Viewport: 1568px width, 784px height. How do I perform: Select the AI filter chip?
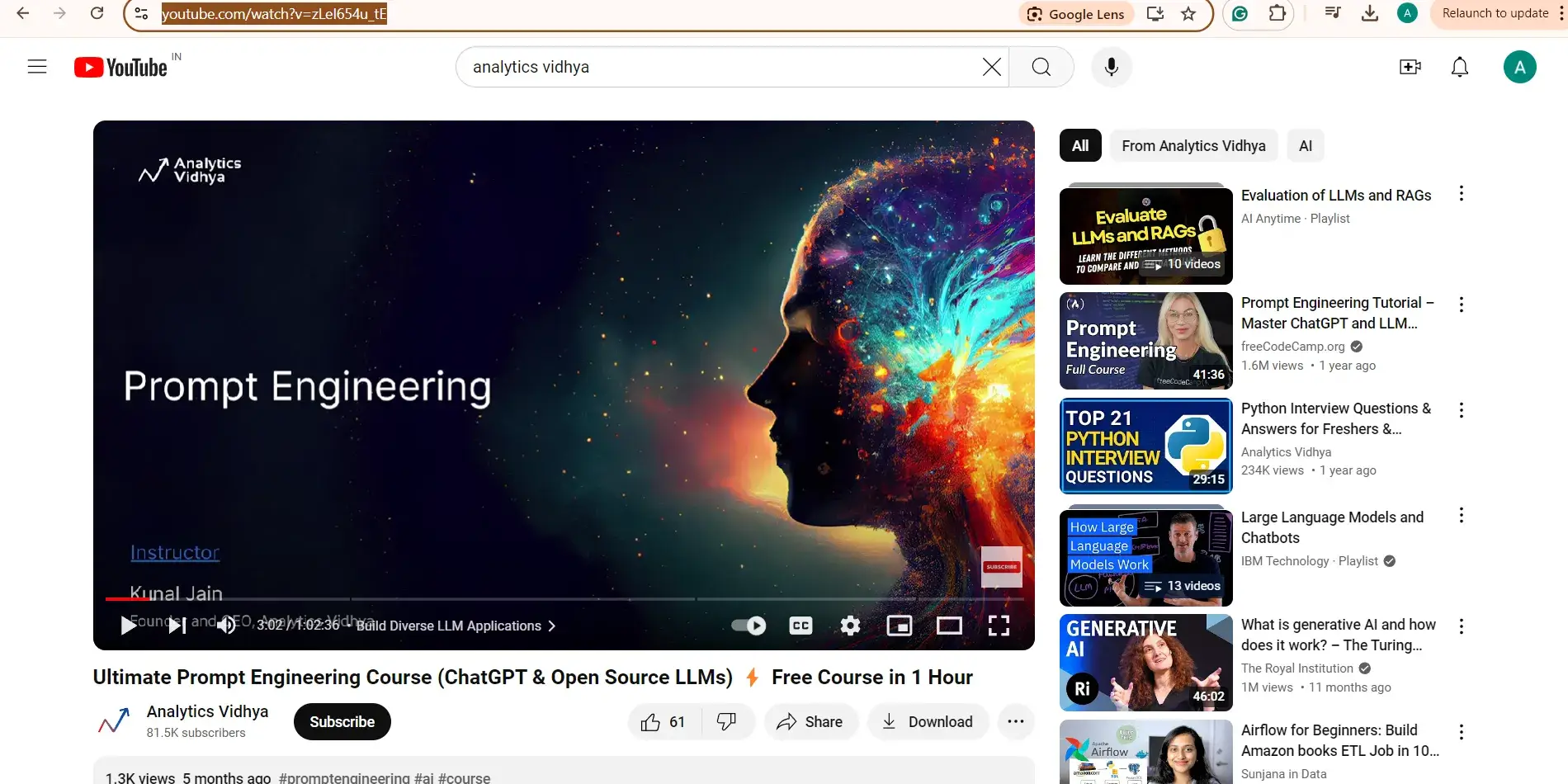tap(1306, 146)
